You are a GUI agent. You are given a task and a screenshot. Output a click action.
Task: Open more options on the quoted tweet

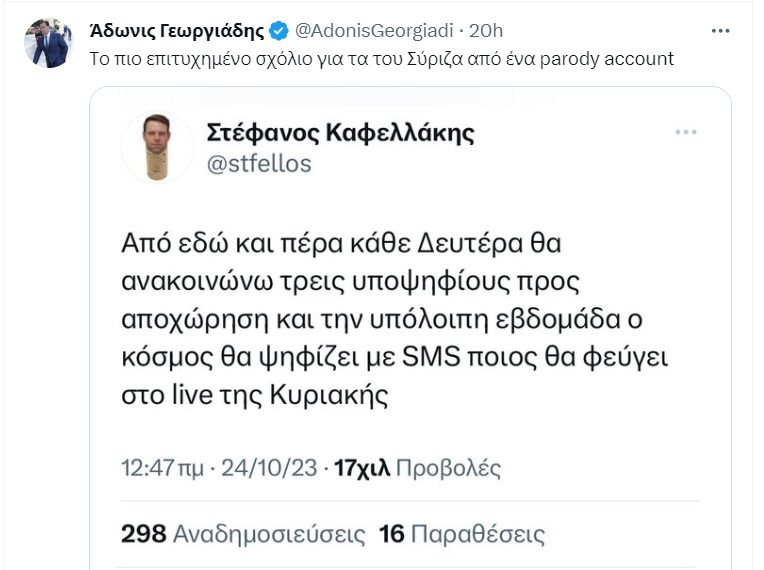(x=685, y=133)
